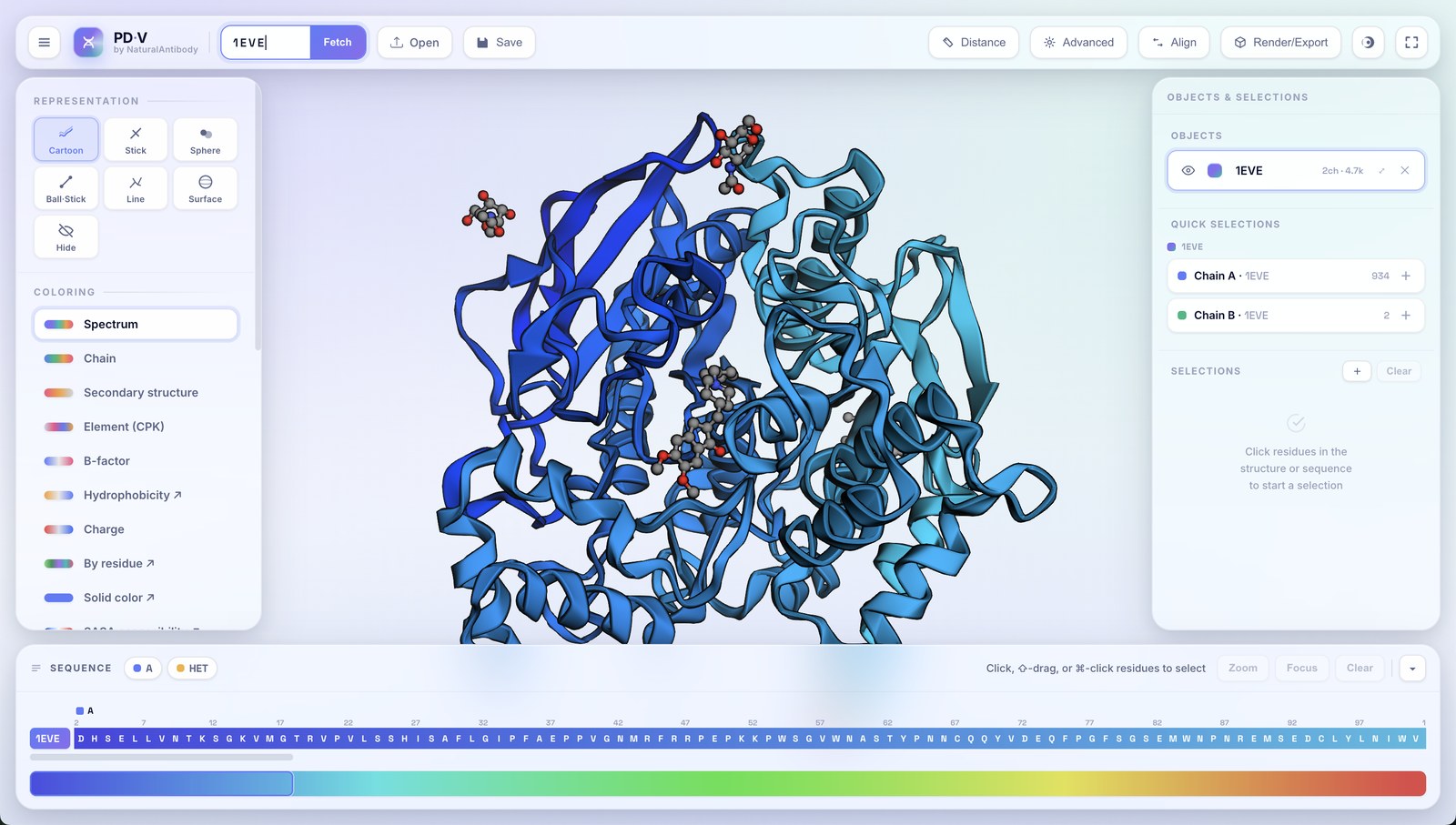The image size is (1456, 825).
Task: Remove the 1EVE object with X icon
Action: point(1405,170)
